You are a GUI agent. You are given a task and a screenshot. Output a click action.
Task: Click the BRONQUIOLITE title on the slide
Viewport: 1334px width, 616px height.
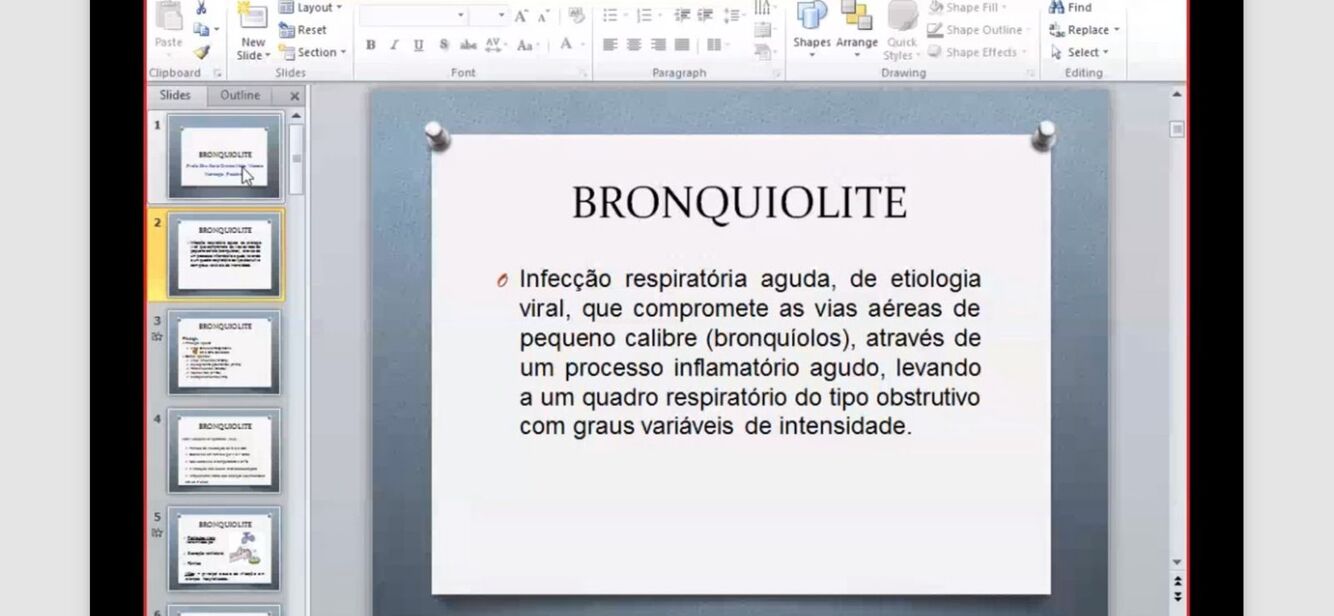[x=739, y=203]
